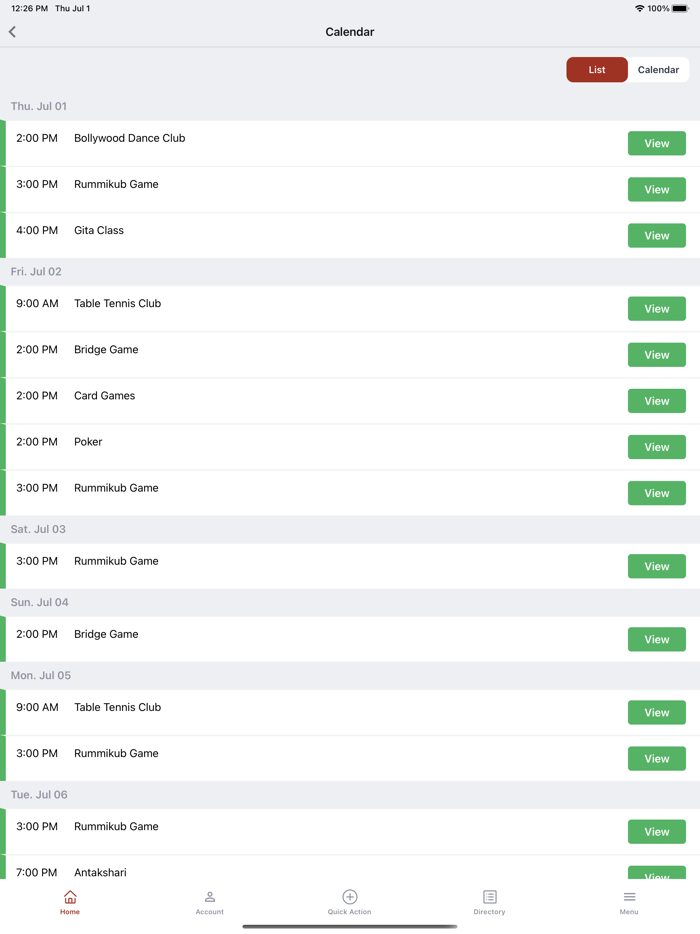The image size is (700, 934).
Task: Tap the battery status icon
Action: (680, 9)
